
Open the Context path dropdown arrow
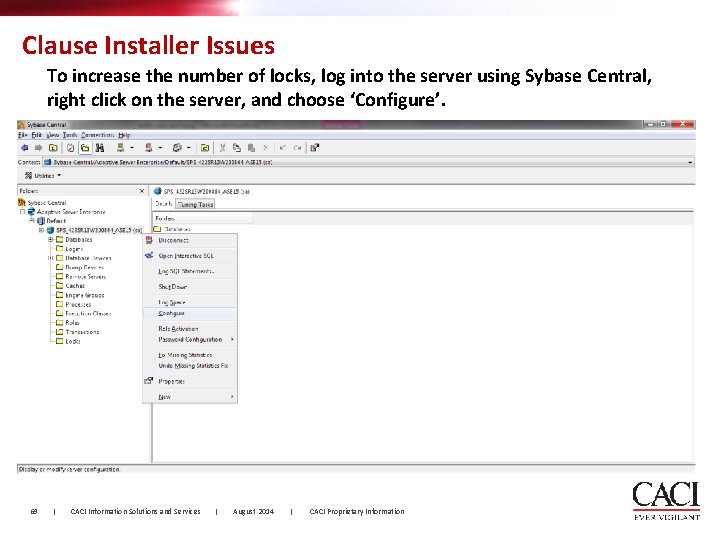[x=690, y=162]
